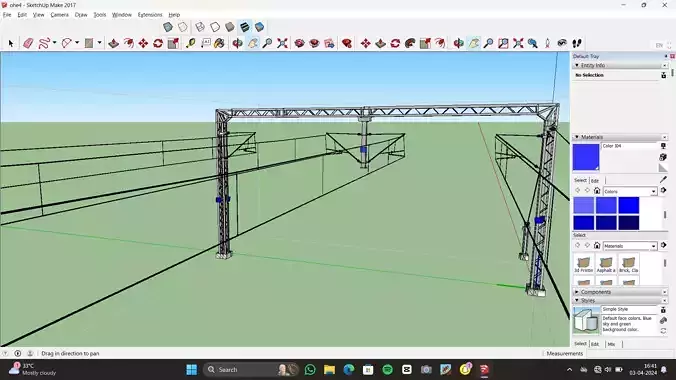Screen dimensions: 676x380
Task: Activate the Freehand line tool
Action: coord(44,43)
